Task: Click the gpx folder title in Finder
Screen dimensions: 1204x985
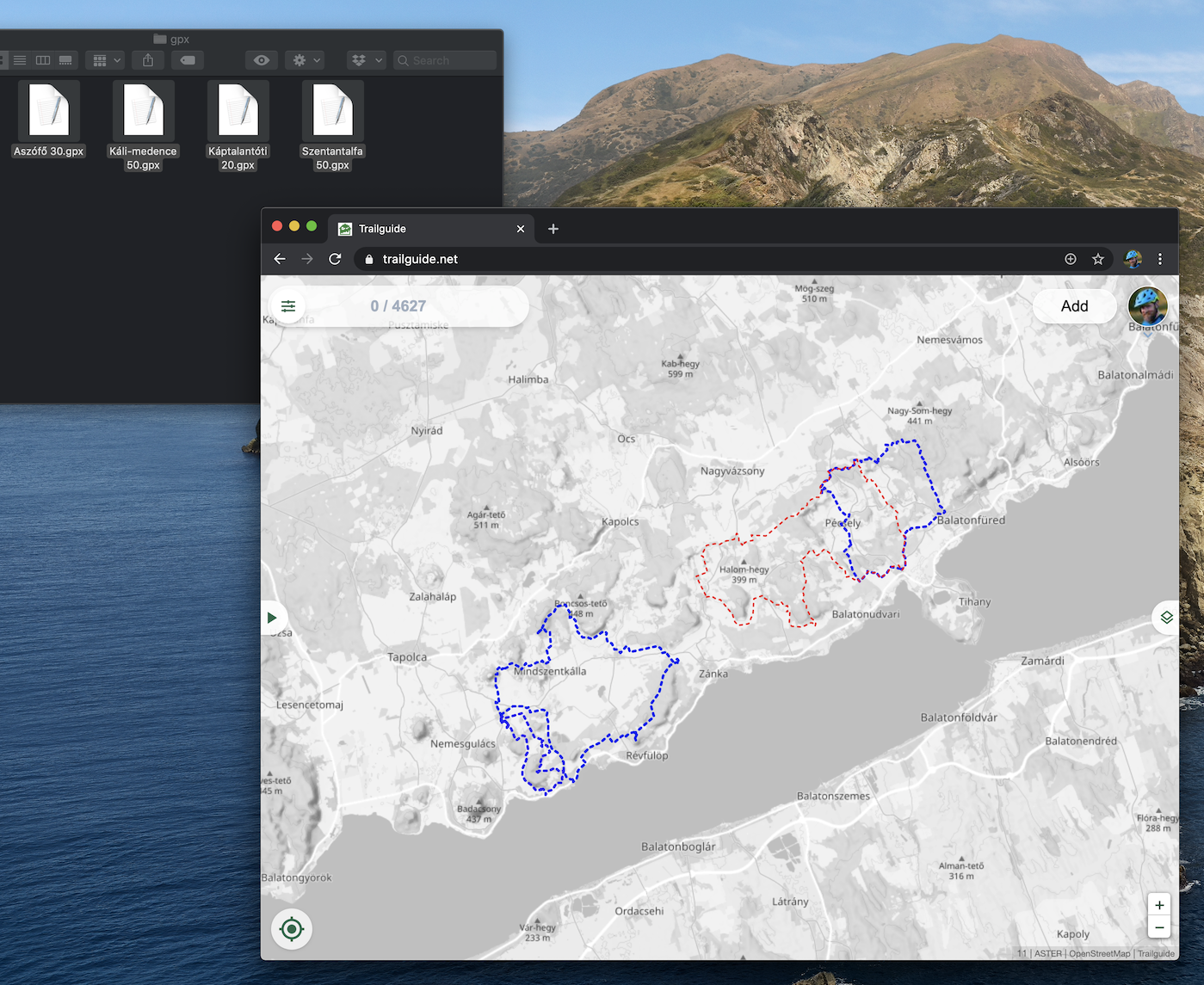Action: pos(171,39)
